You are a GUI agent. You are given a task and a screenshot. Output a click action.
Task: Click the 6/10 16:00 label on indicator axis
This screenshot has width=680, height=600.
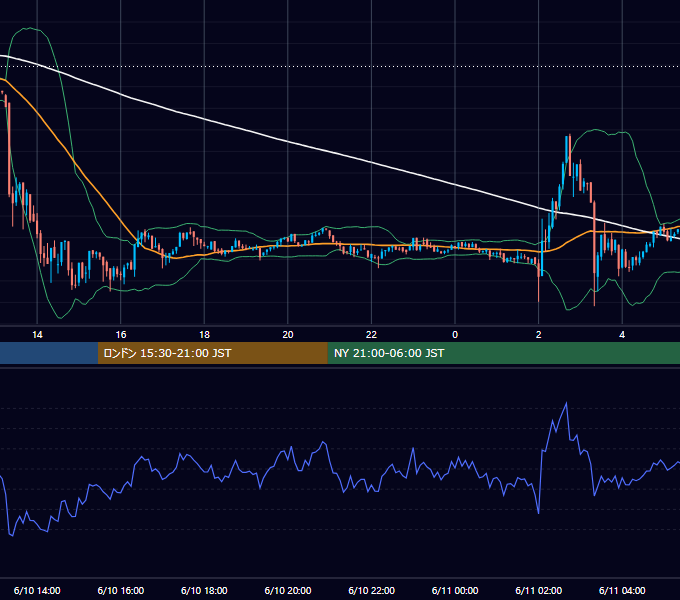pyautogui.click(x=121, y=590)
